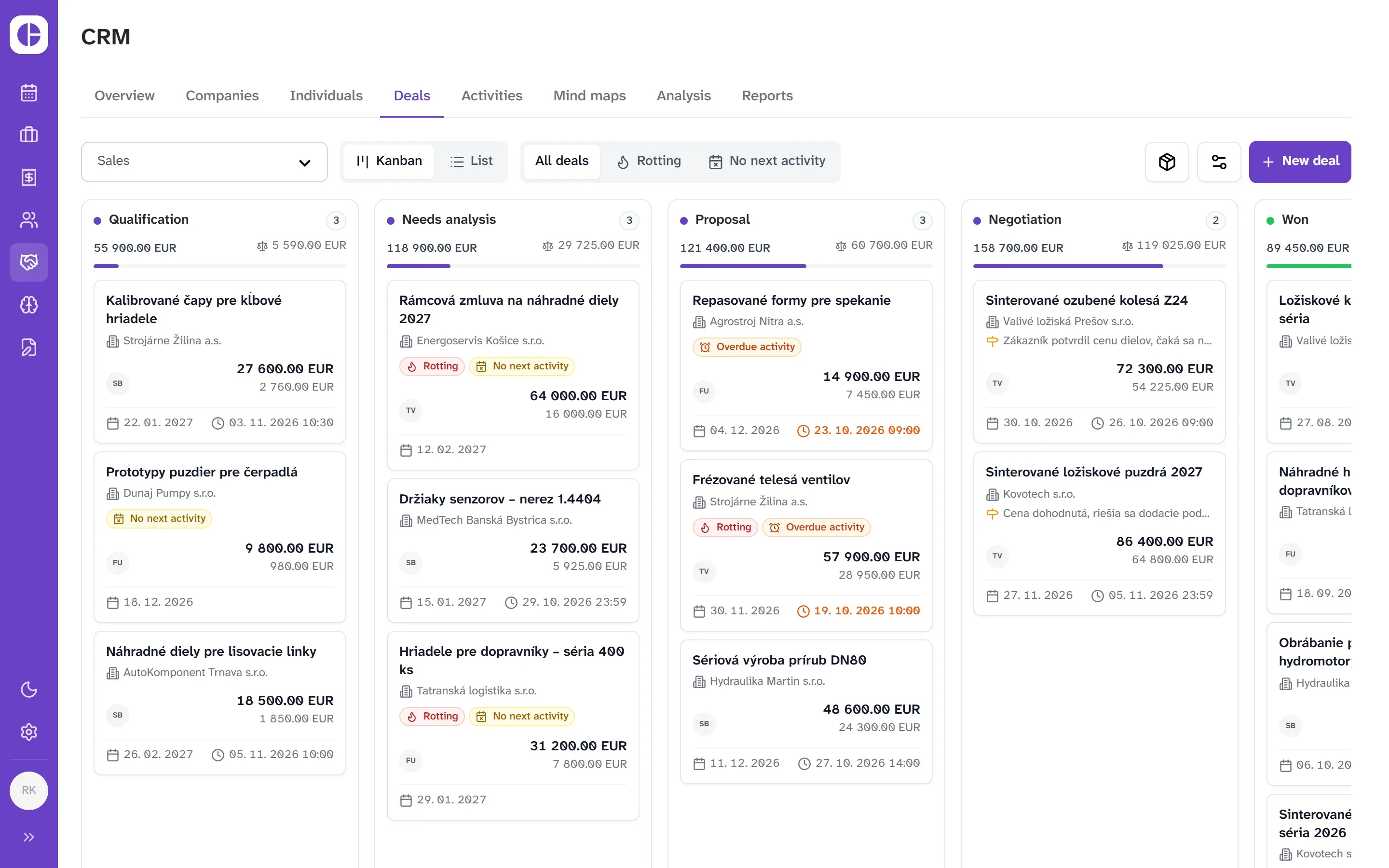Open the Overview tab
Image resolution: width=1389 pixels, height=868 pixels.
click(124, 96)
